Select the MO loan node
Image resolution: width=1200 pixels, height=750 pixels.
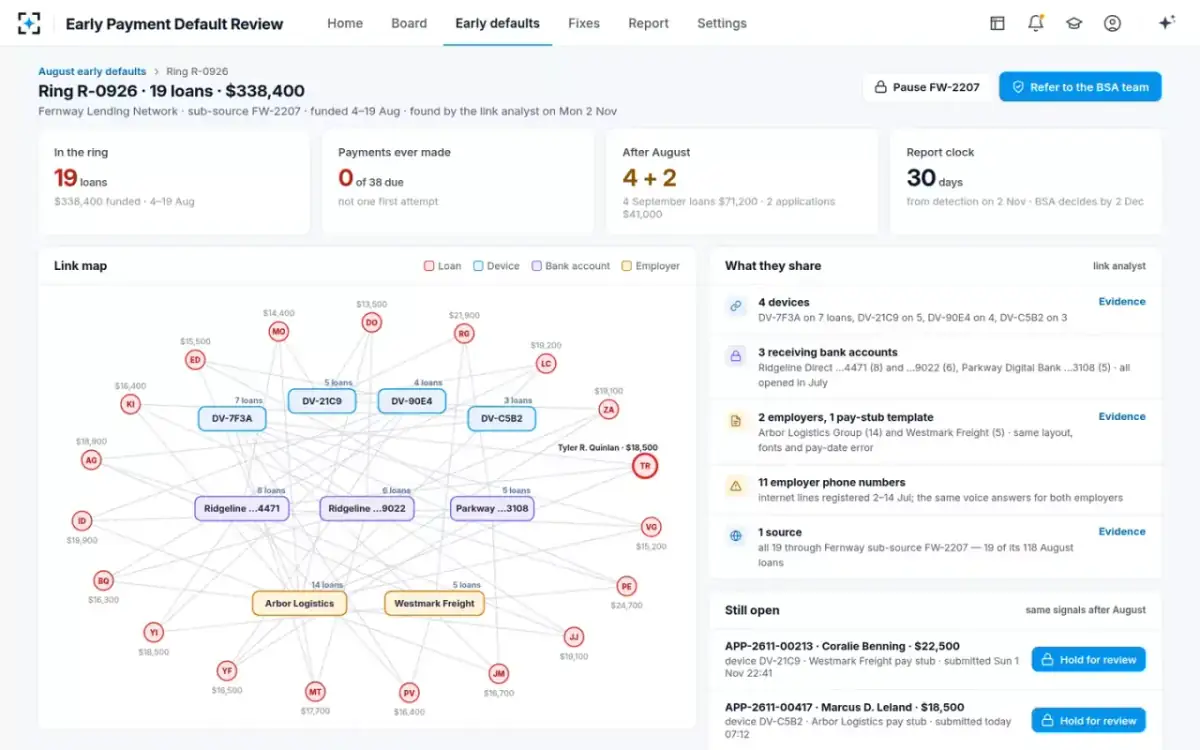(x=278, y=331)
